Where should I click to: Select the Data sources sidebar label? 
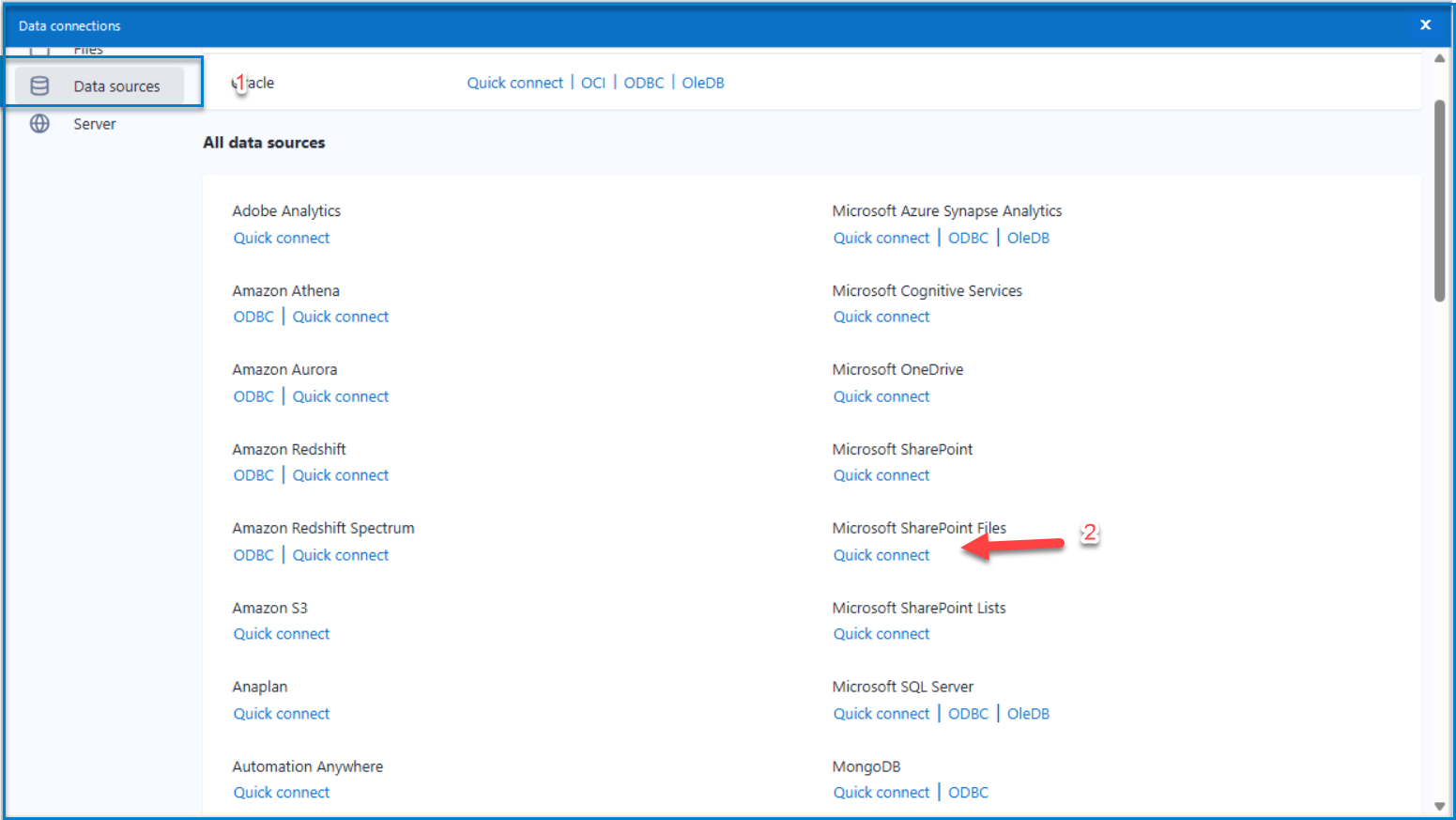(117, 86)
